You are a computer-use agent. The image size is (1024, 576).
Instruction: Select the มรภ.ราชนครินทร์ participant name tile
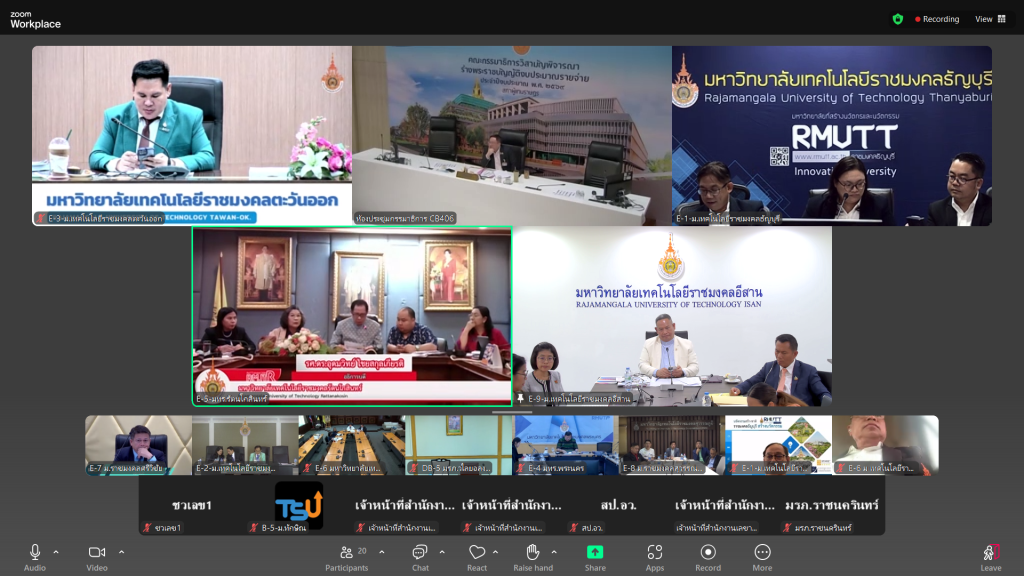click(x=832, y=506)
